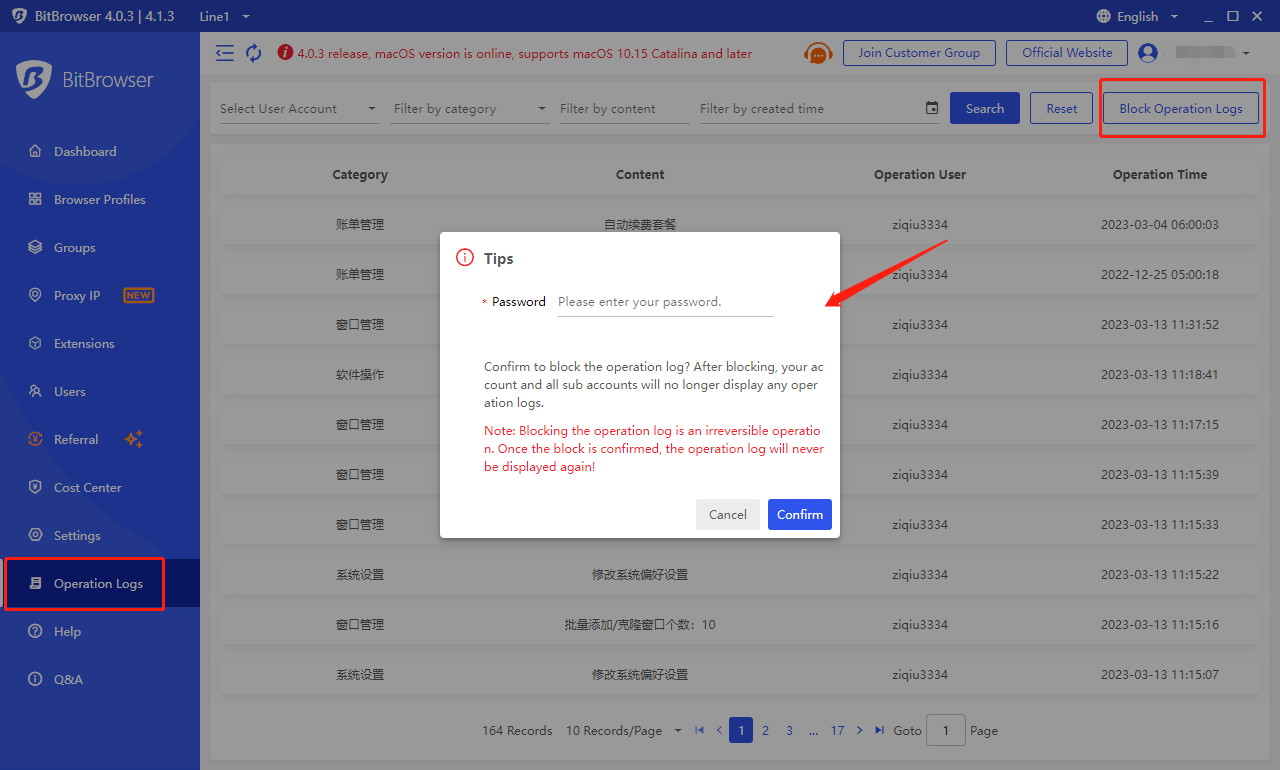Click the pagination ellipsis between 3 and 17
The height and width of the screenshot is (770, 1280).
click(x=813, y=731)
